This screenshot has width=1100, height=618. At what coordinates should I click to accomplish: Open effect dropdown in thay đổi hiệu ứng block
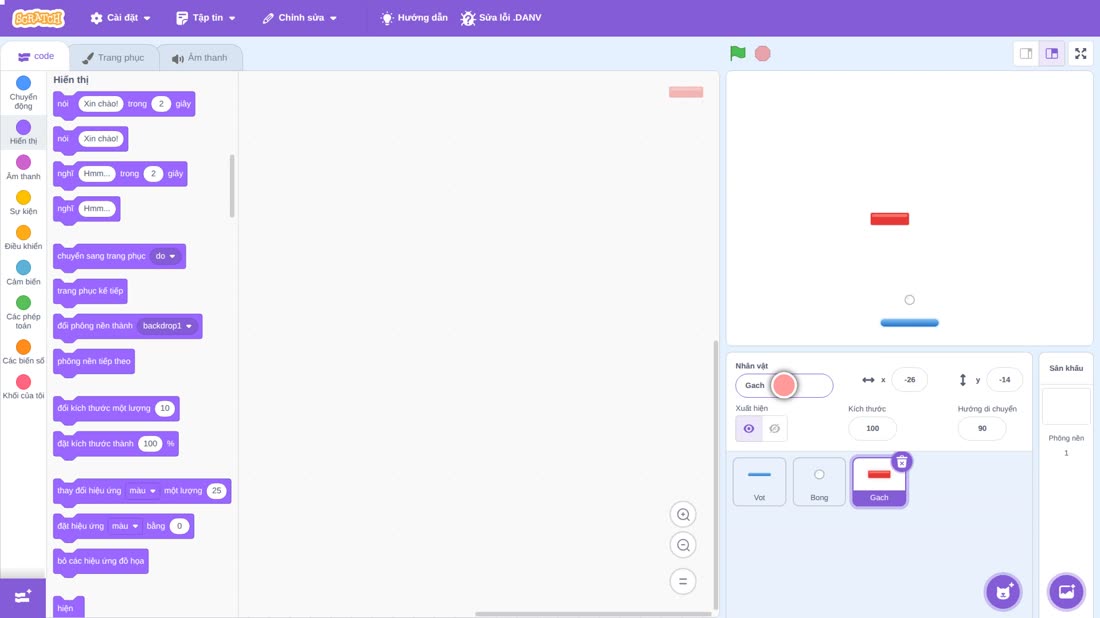coord(142,491)
